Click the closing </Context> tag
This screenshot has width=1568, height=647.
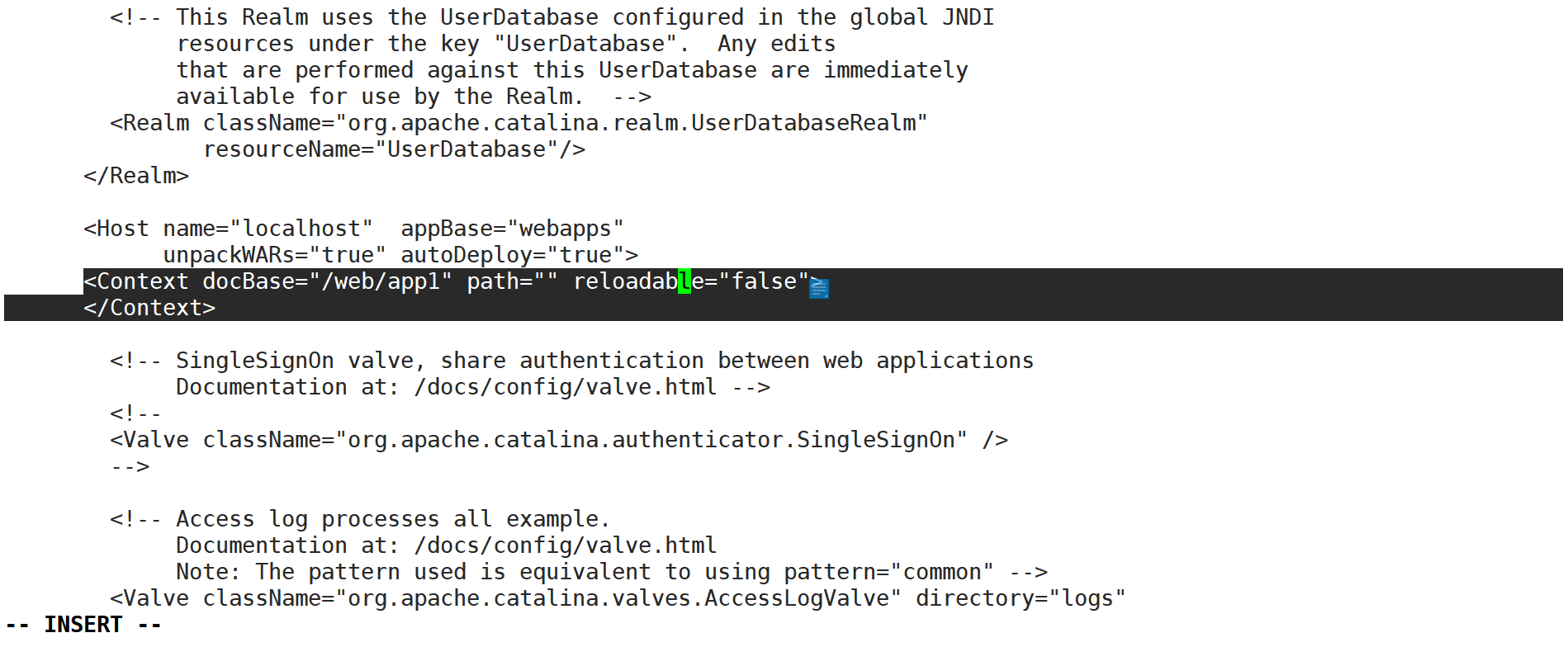point(149,308)
